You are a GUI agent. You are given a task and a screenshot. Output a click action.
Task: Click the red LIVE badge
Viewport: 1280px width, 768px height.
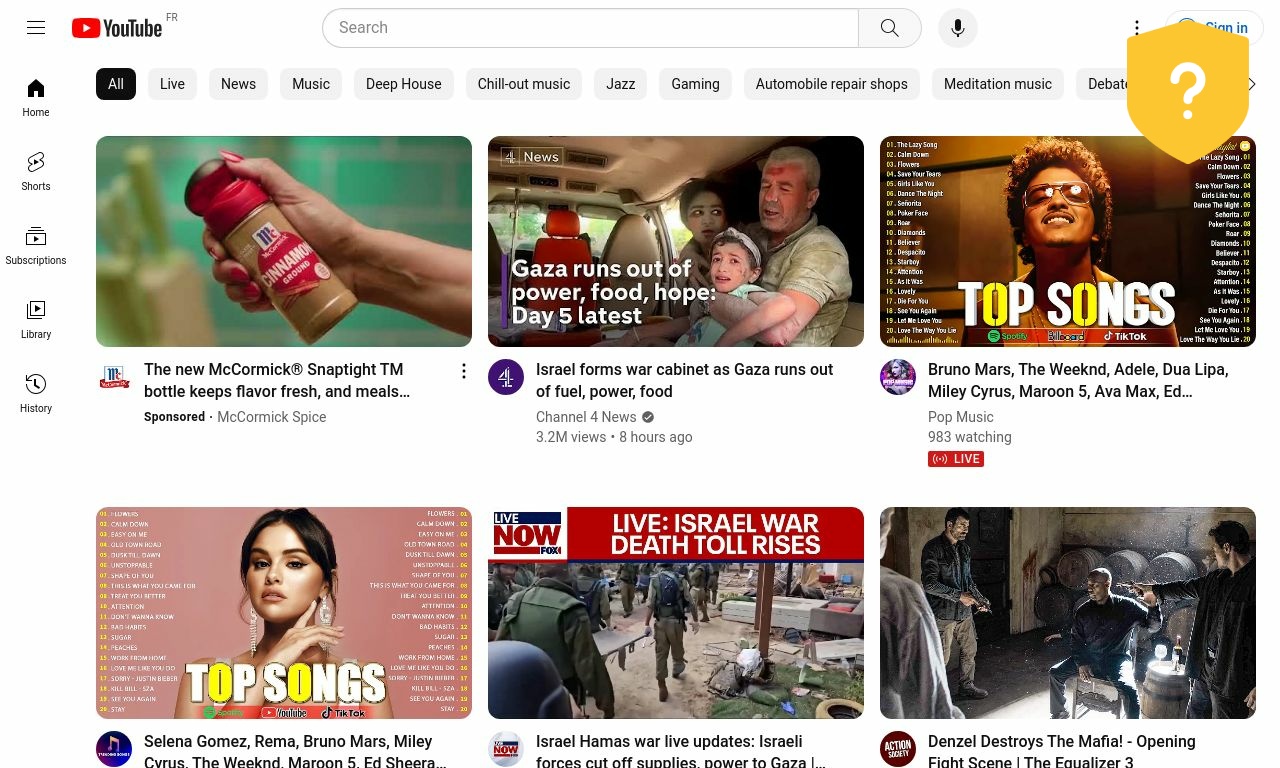(956, 459)
